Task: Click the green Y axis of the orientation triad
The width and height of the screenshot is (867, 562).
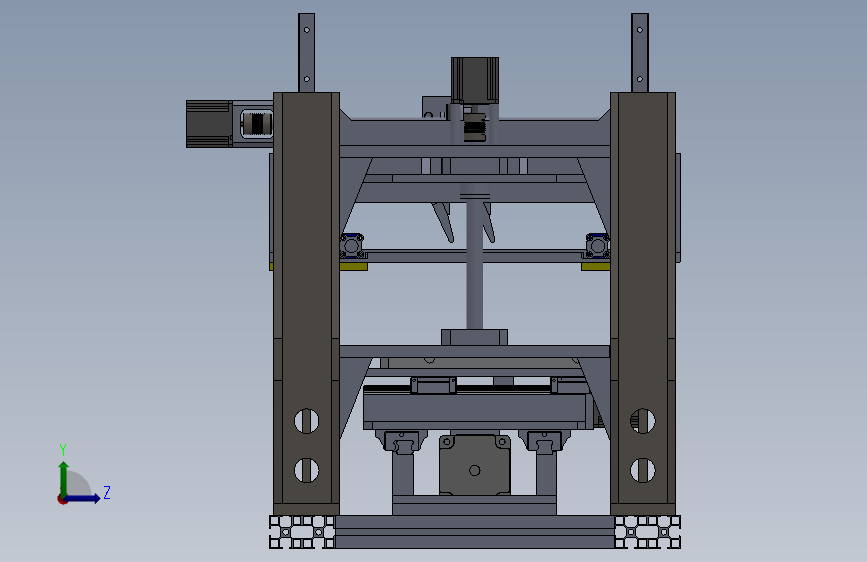Action: pos(64,478)
